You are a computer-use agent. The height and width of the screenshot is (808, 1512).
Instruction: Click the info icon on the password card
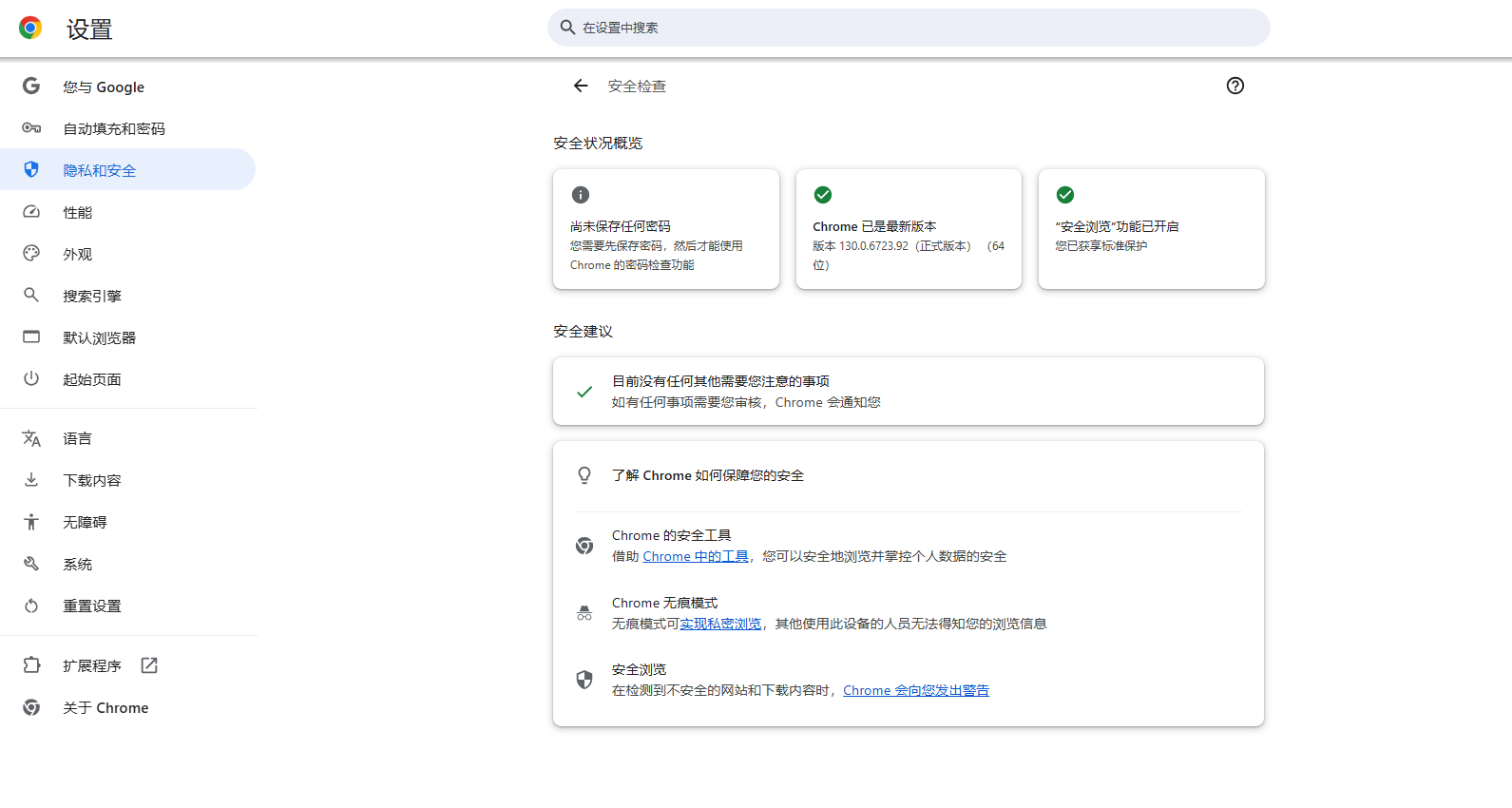(x=581, y=195)
